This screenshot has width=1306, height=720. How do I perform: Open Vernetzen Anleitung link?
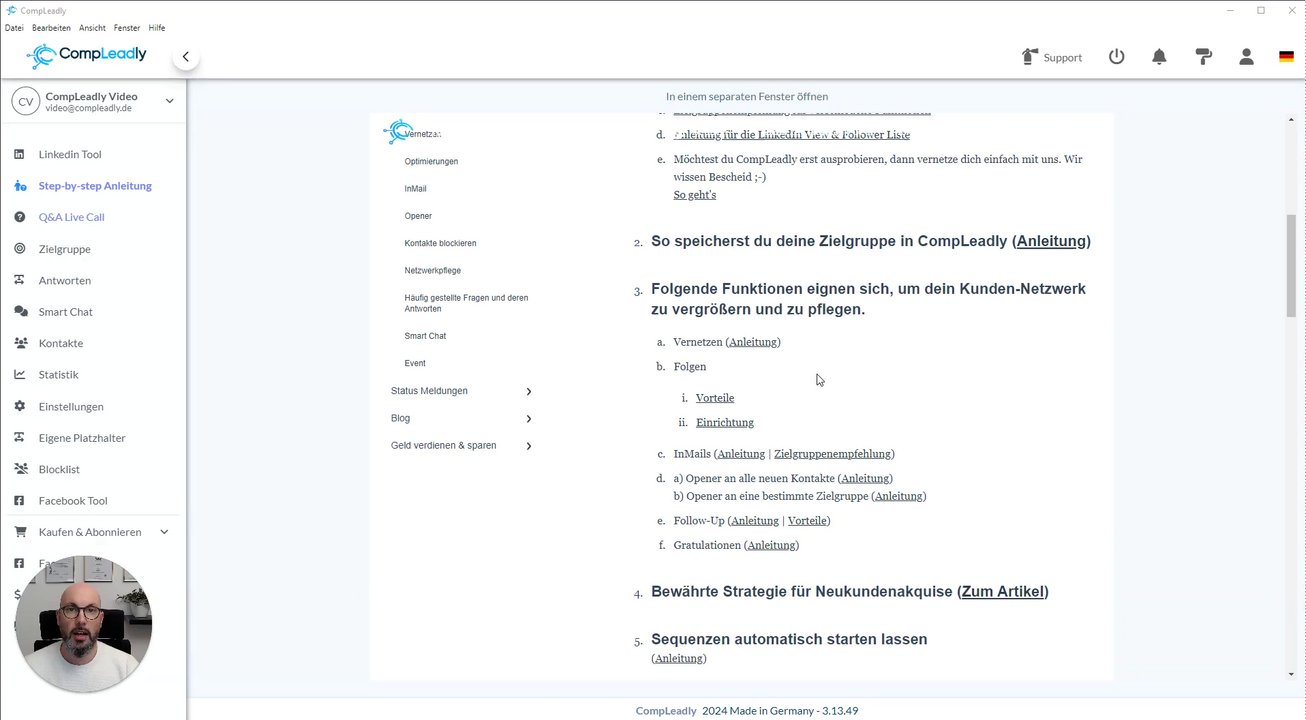pyautogui.click(x=753, y=342)
